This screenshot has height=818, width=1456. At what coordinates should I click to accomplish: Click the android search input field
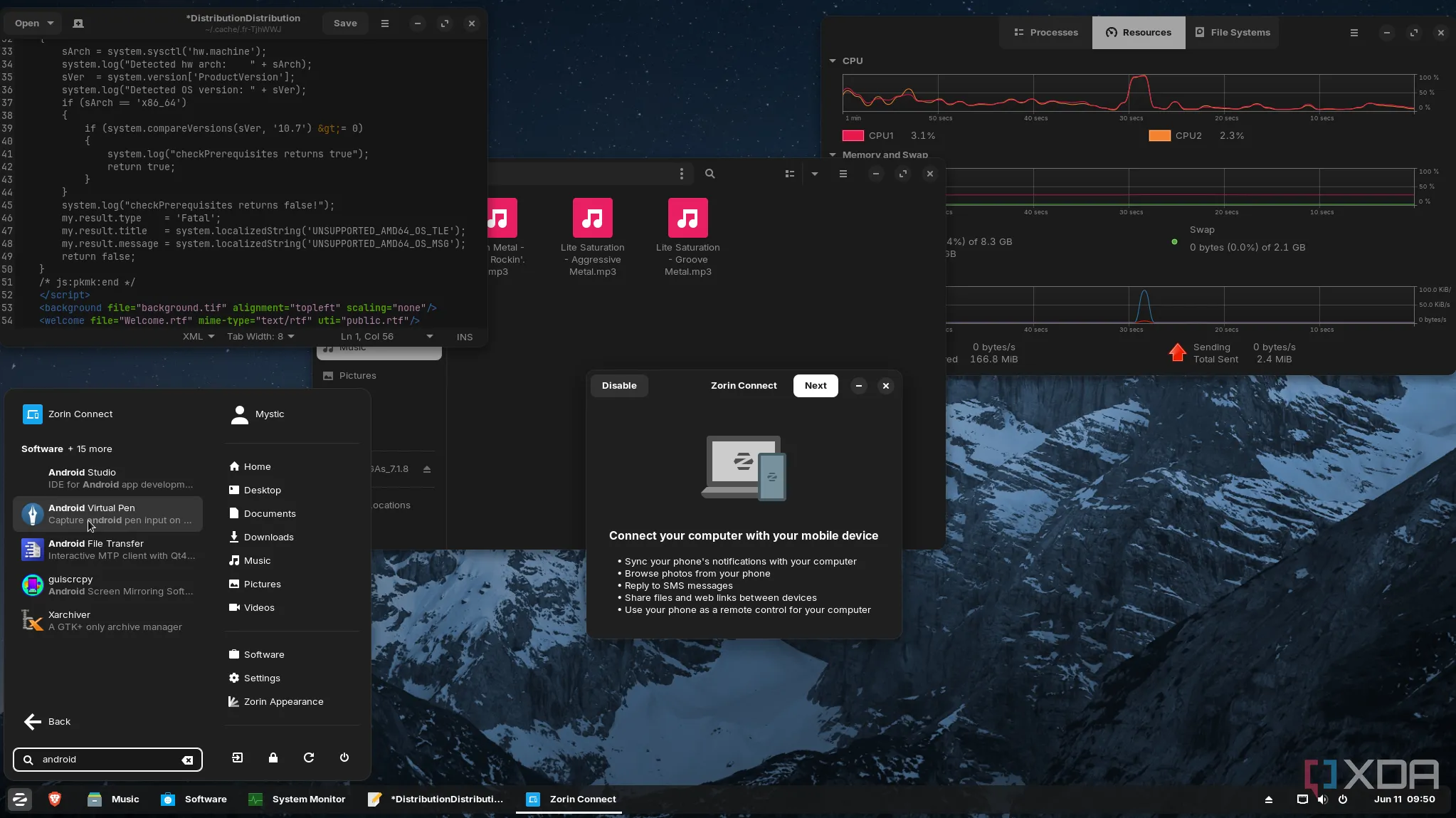coord(108,760)
